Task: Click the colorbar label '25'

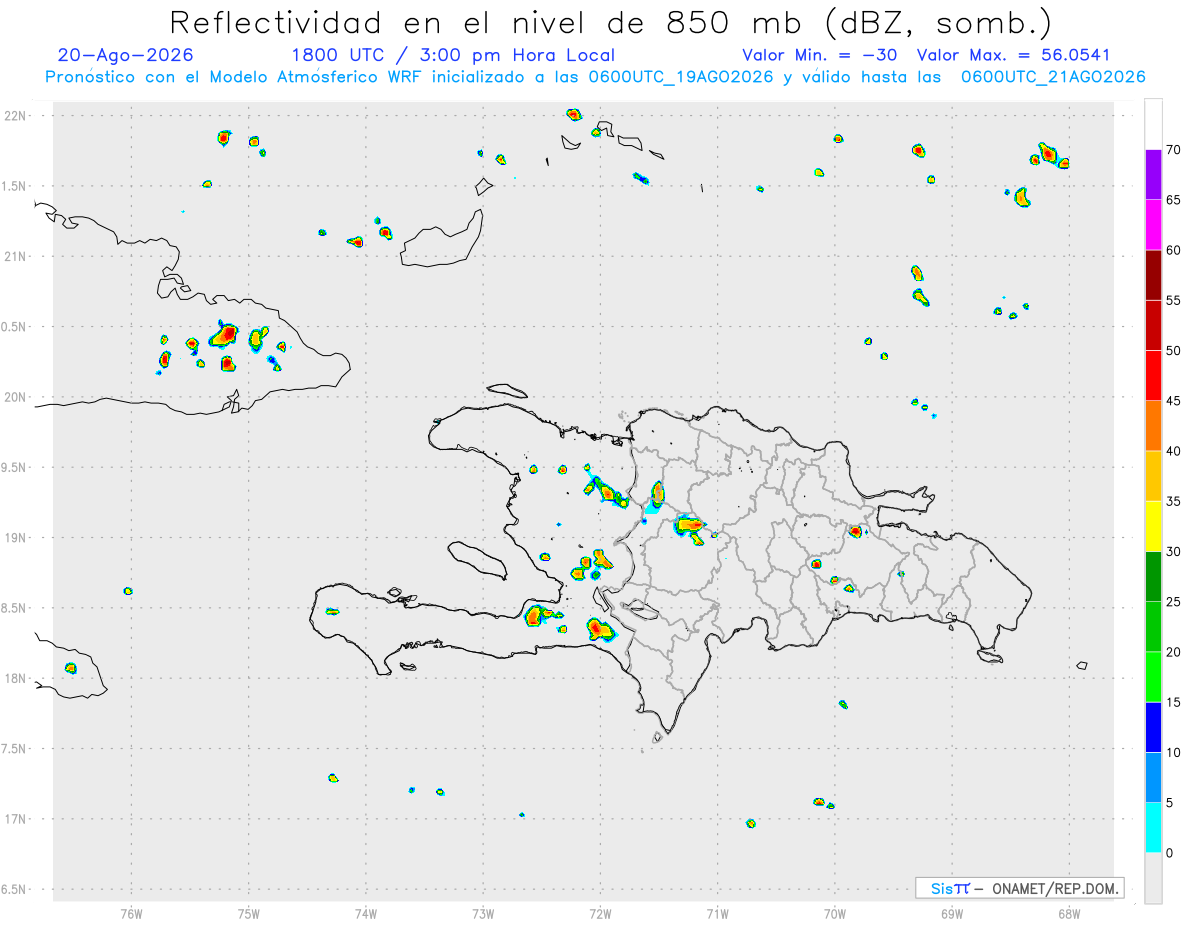Action: tap(1173, 602)
